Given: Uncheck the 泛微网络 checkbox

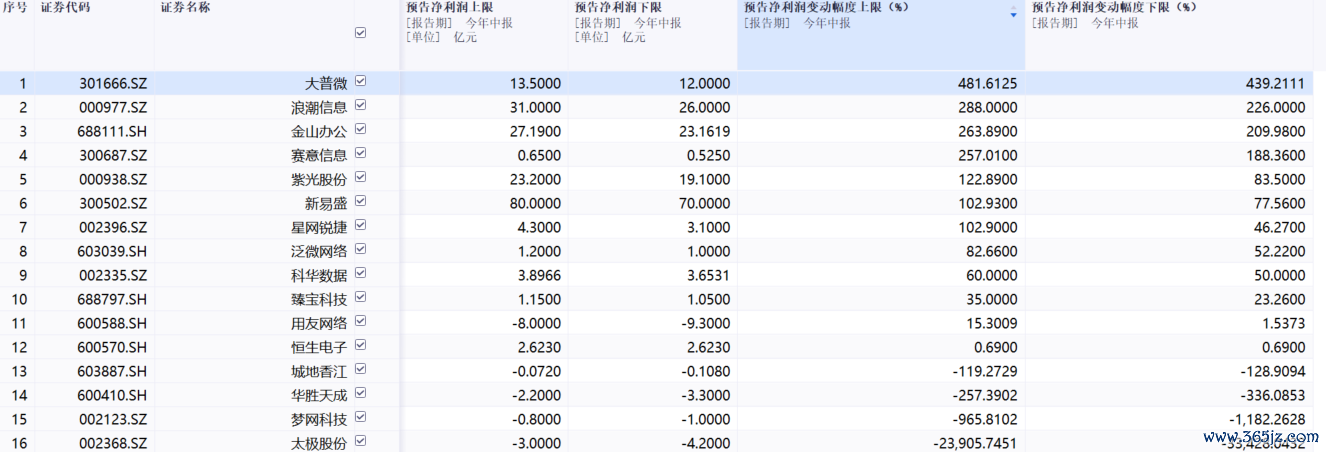Looking at the screenshot, I should coord(360,249).
